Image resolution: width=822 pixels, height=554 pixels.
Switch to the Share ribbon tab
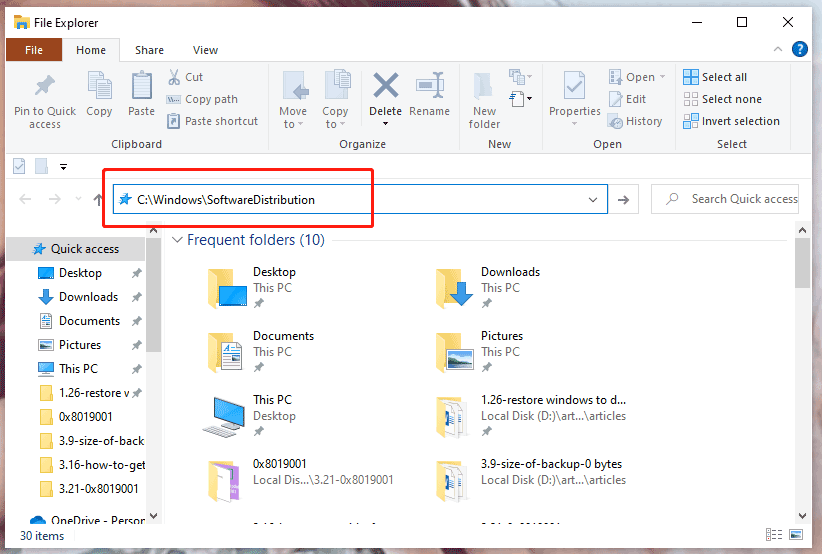(149, 50)
